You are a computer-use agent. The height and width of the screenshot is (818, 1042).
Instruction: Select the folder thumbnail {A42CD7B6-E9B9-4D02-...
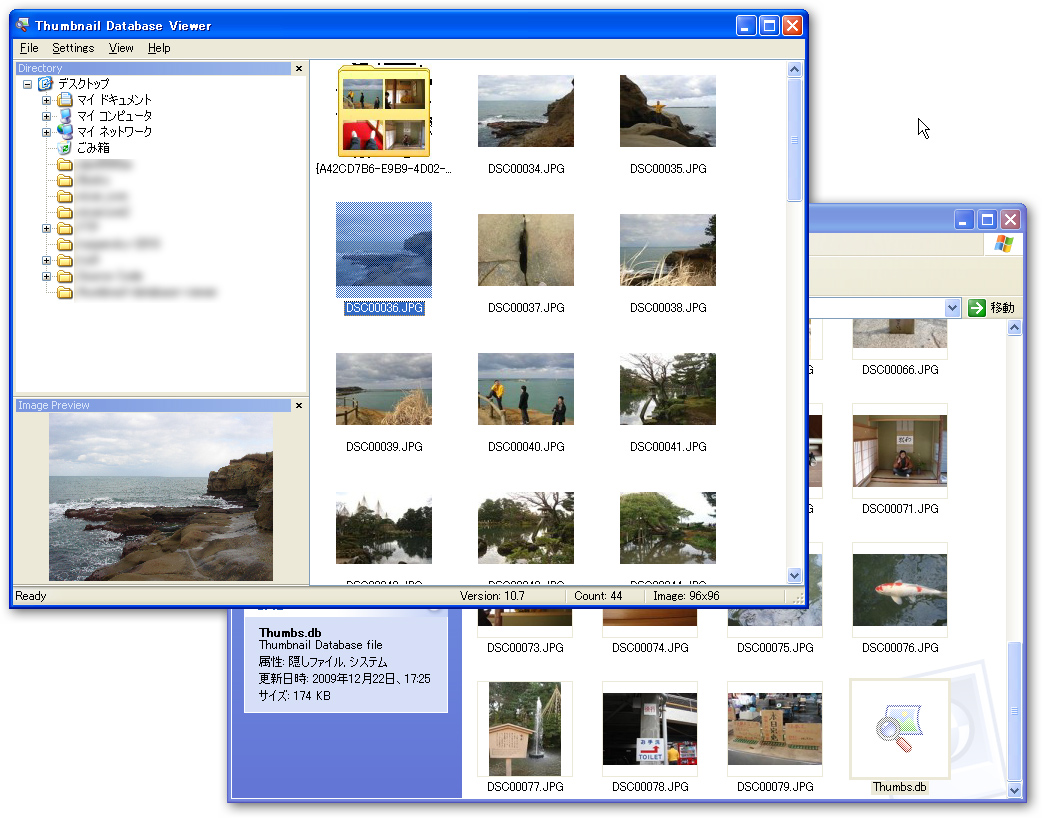[384, 111]
